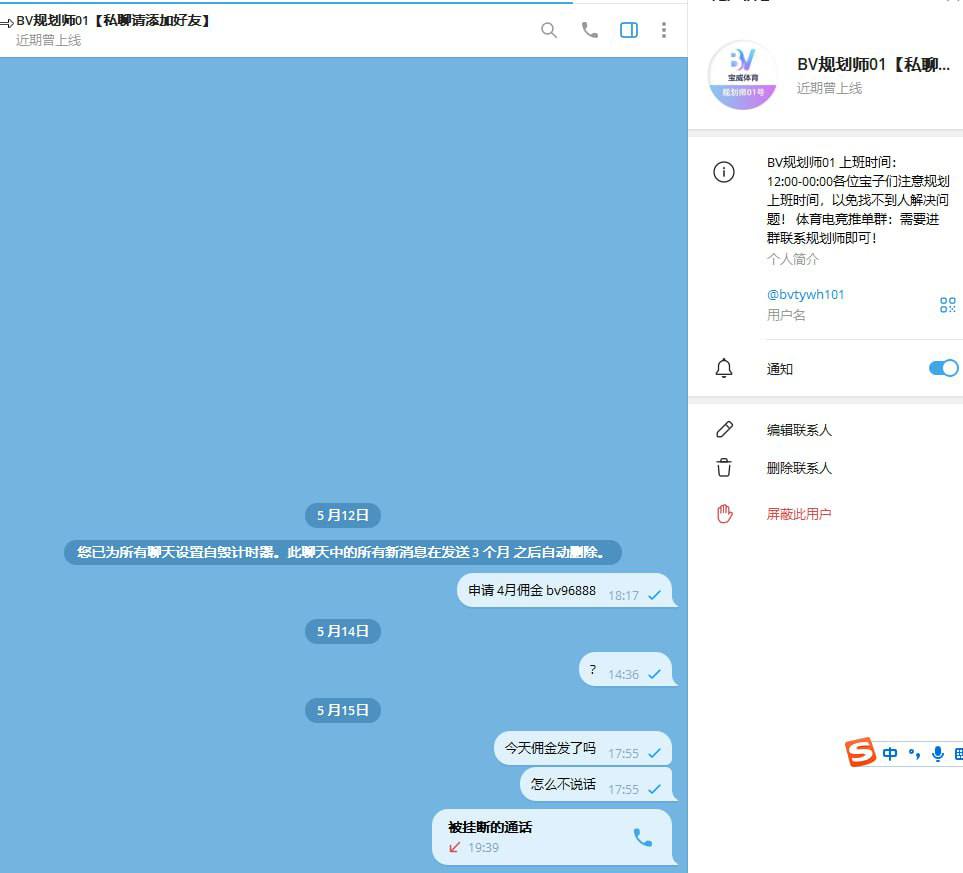Call back using missed call phone icon

click(x=643, y=837)
